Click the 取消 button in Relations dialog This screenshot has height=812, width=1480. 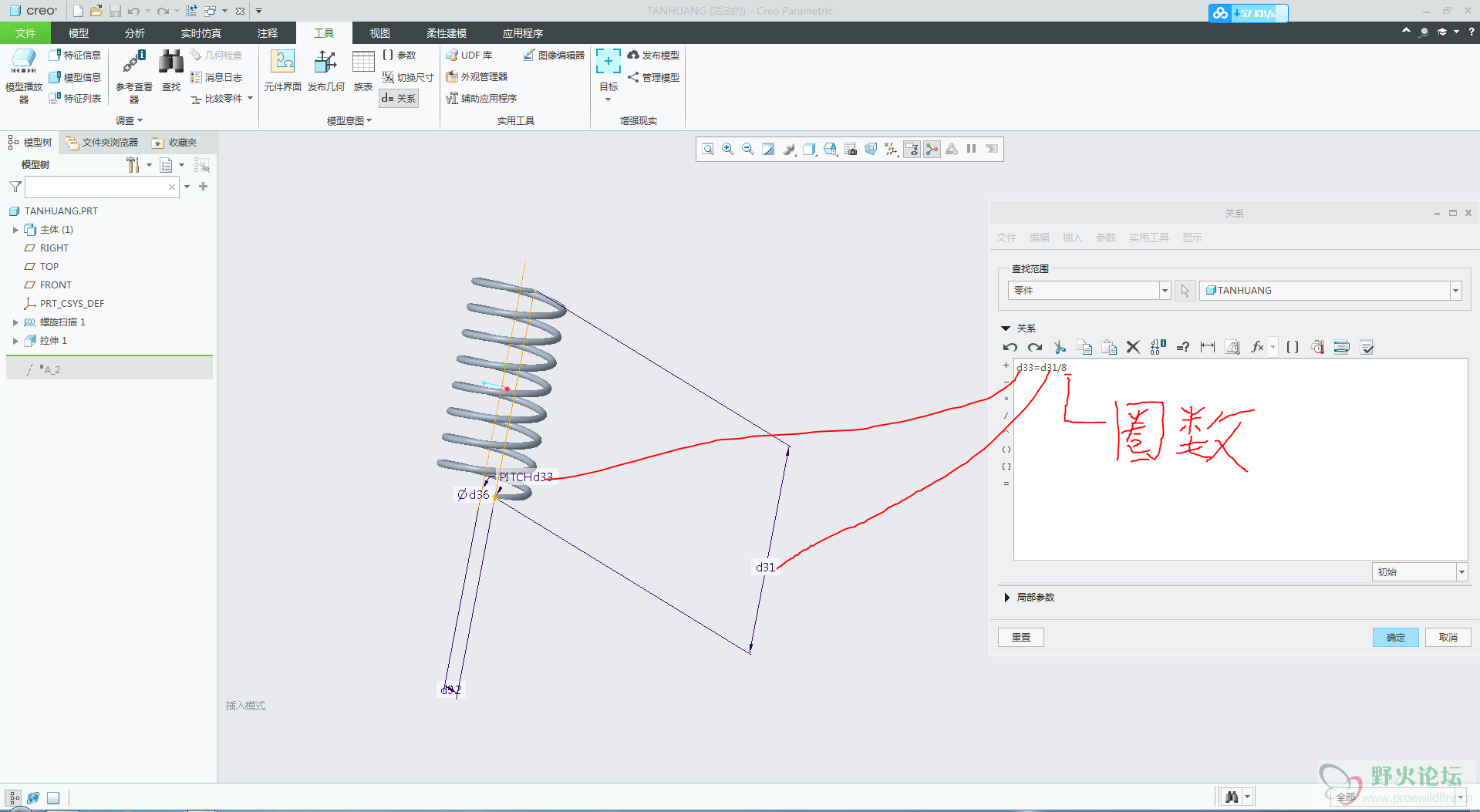pyautogui.click(x=1448, y=637)
